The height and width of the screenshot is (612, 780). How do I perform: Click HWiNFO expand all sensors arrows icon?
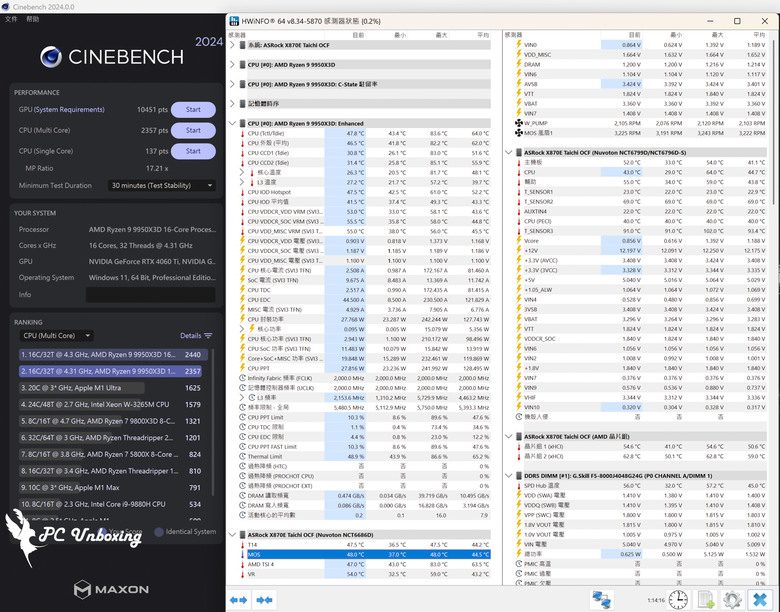point(239,600)
